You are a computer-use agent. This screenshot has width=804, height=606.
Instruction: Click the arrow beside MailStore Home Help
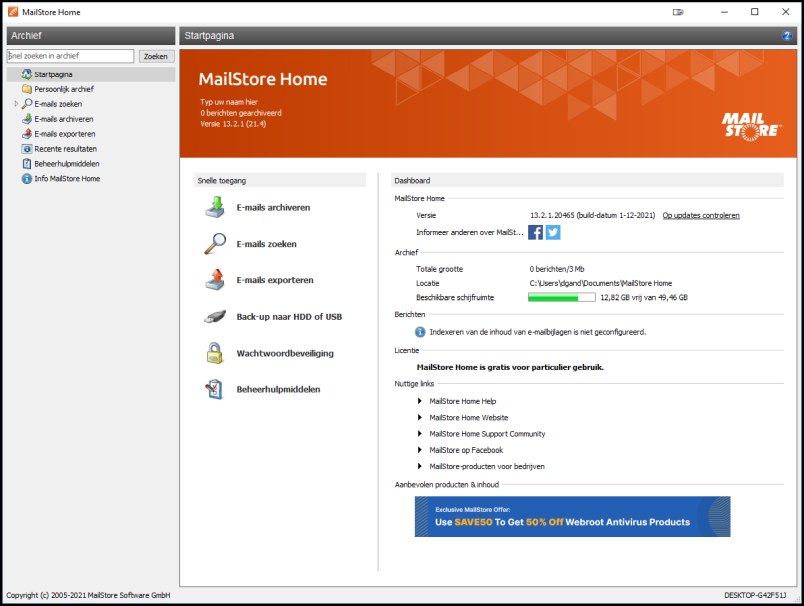[x=419, y=401]
